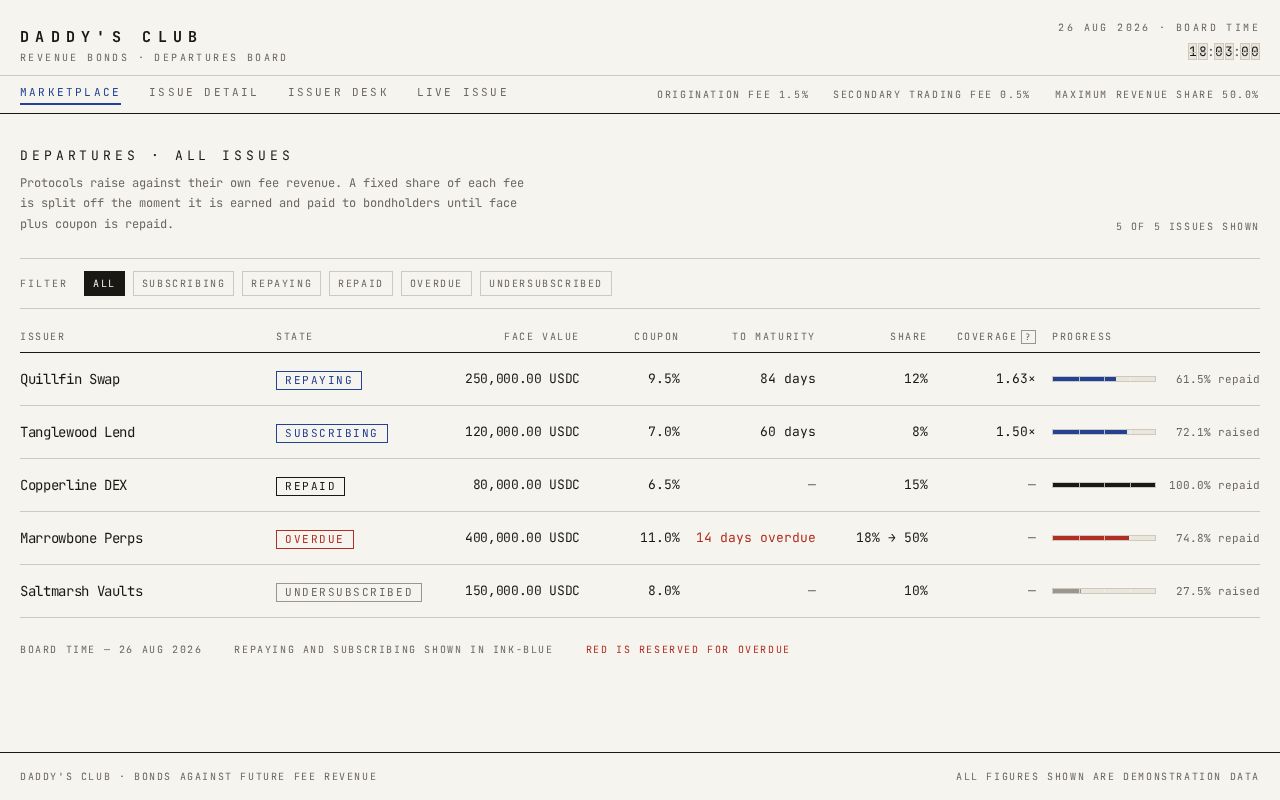This screenshot has height=800, width=1280.
Task: Click Saltmarsh Vaults' grey progress bar
Action: point(1104,591)
